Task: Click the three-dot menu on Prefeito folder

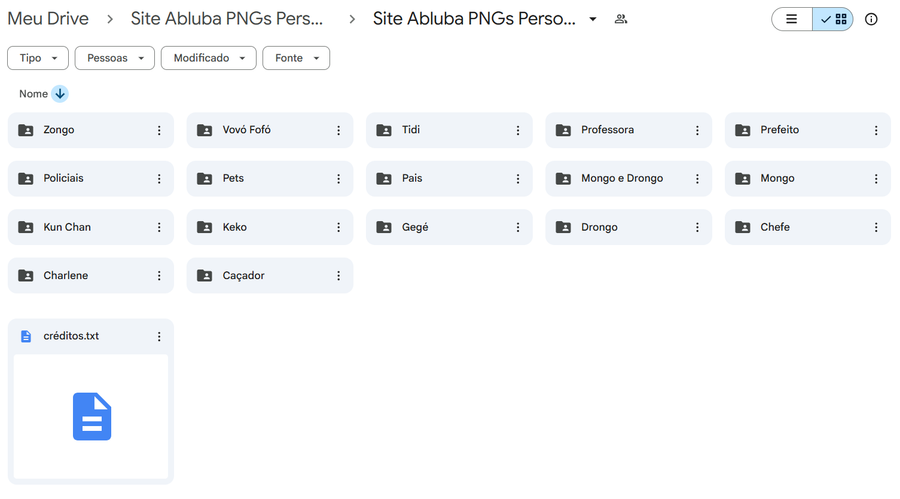Action: coord(876,130)
